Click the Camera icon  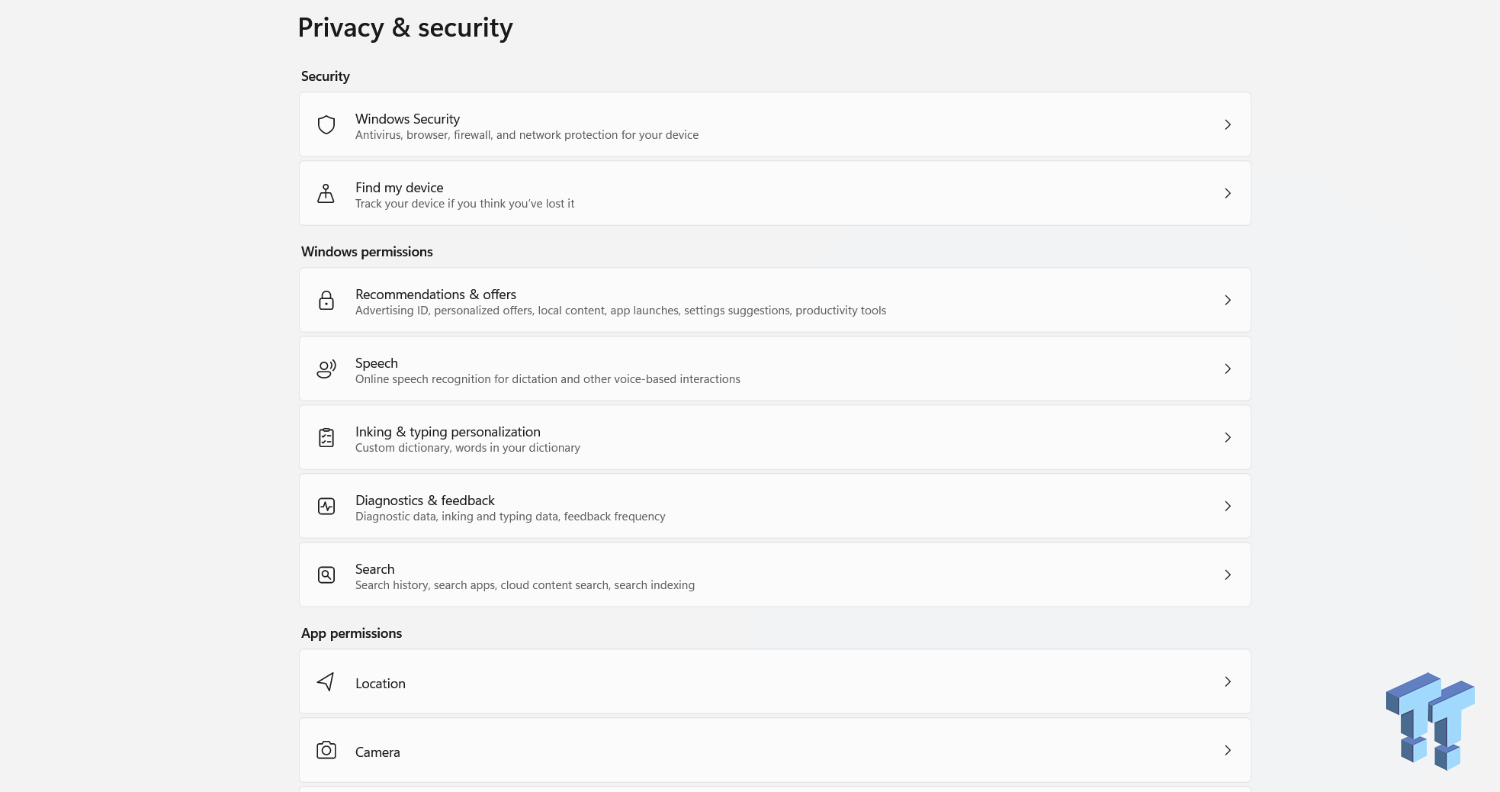[326, 750]
